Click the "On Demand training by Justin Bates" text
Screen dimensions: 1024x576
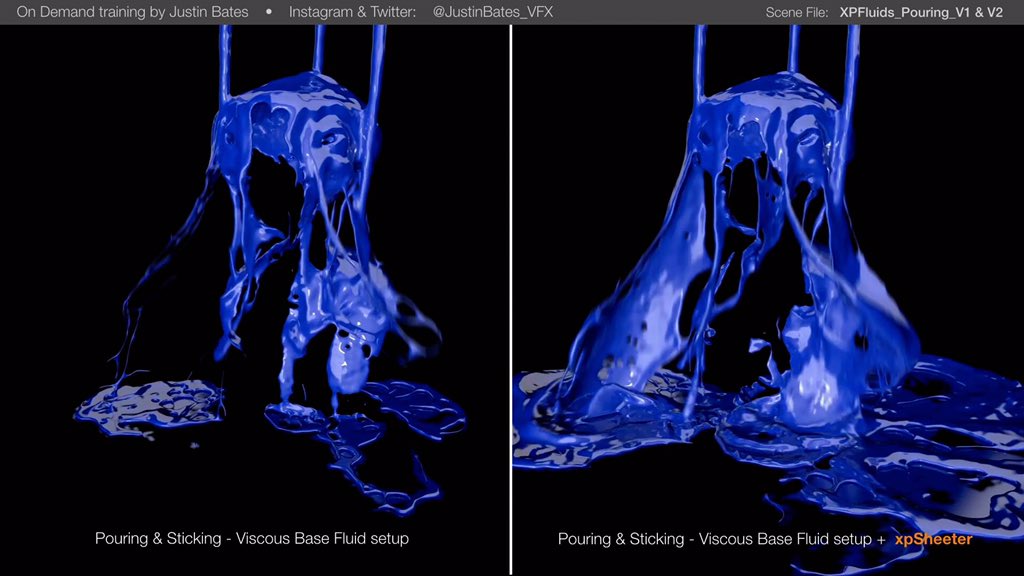click(x=133, y=12)
